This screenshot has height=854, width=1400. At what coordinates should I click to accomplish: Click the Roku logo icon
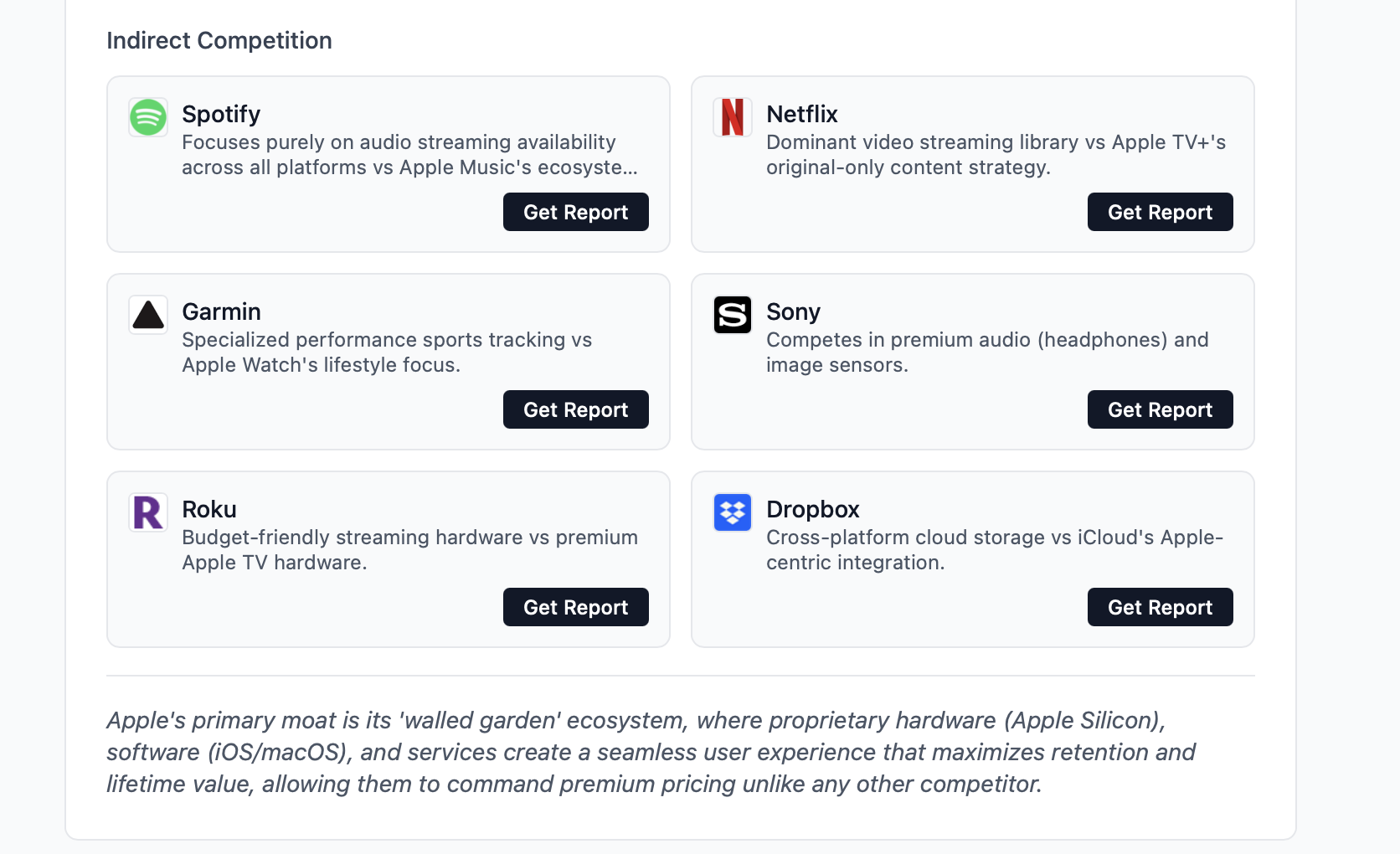tap(148, 512)
